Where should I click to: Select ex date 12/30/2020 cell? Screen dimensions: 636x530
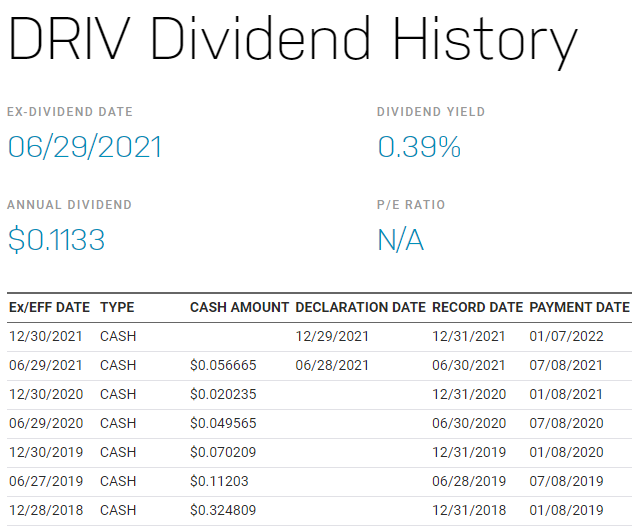(x=46, y=395)
